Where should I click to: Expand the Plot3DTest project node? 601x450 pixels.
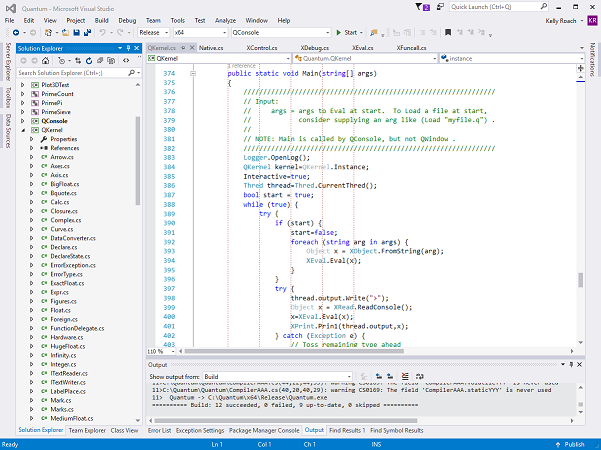click(x=22, y=85)
